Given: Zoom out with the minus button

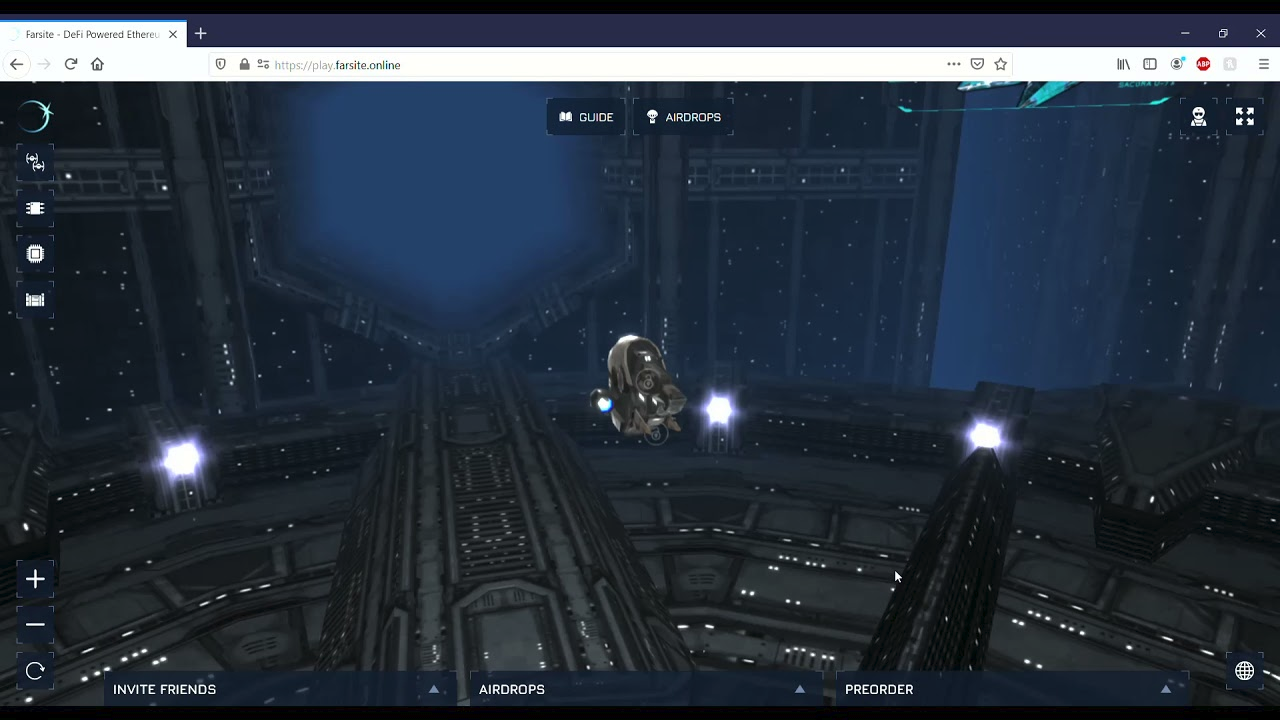Looking at the screenshot, I should pos(35,625).
